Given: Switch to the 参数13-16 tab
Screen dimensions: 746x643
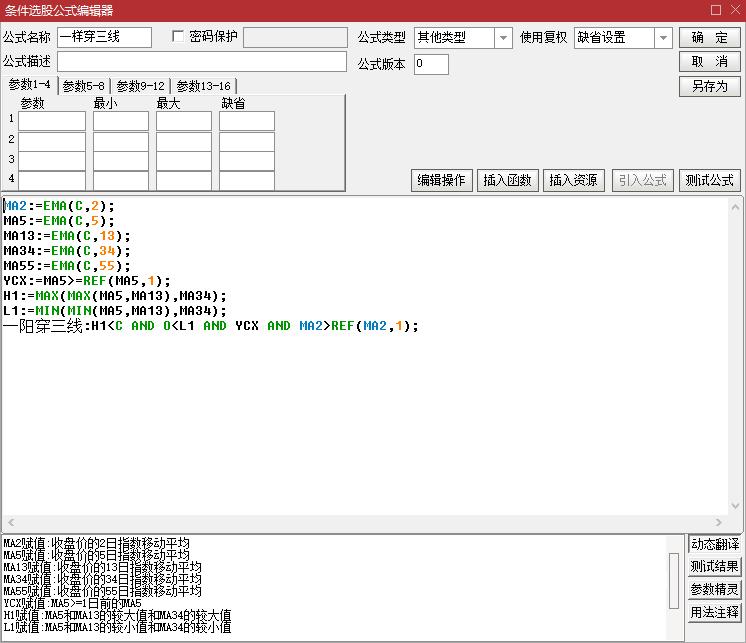Looking at the screenshot, I should [204, 86].
